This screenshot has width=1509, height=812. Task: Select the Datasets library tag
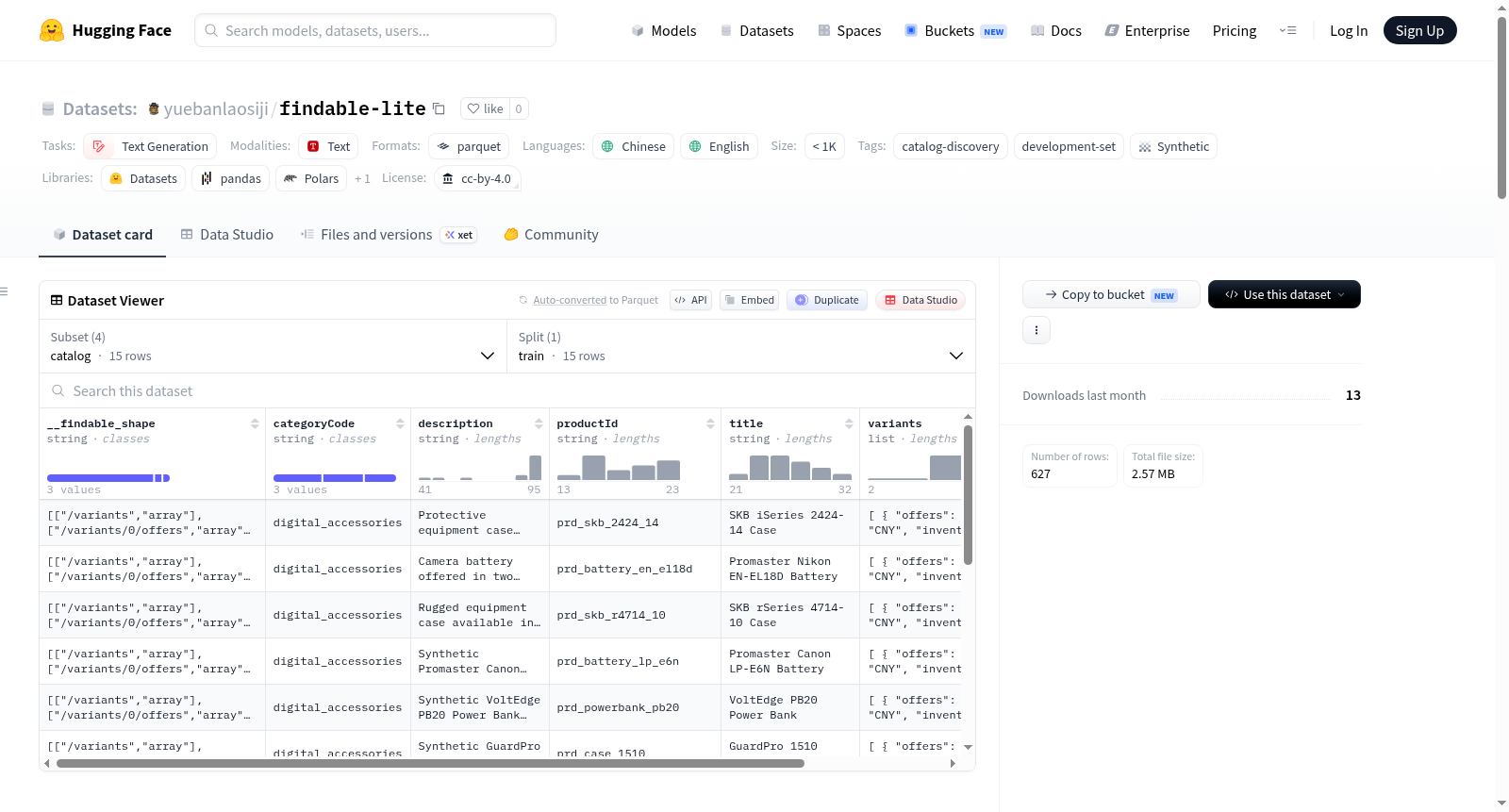(x=143, y=178)
